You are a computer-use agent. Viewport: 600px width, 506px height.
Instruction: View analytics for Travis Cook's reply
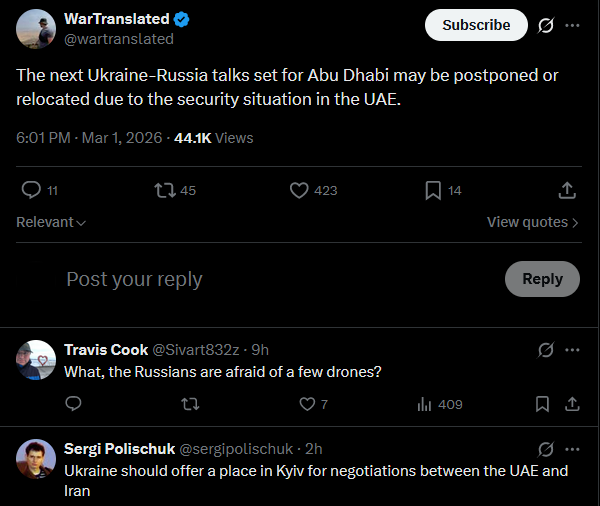pos(424,404)
